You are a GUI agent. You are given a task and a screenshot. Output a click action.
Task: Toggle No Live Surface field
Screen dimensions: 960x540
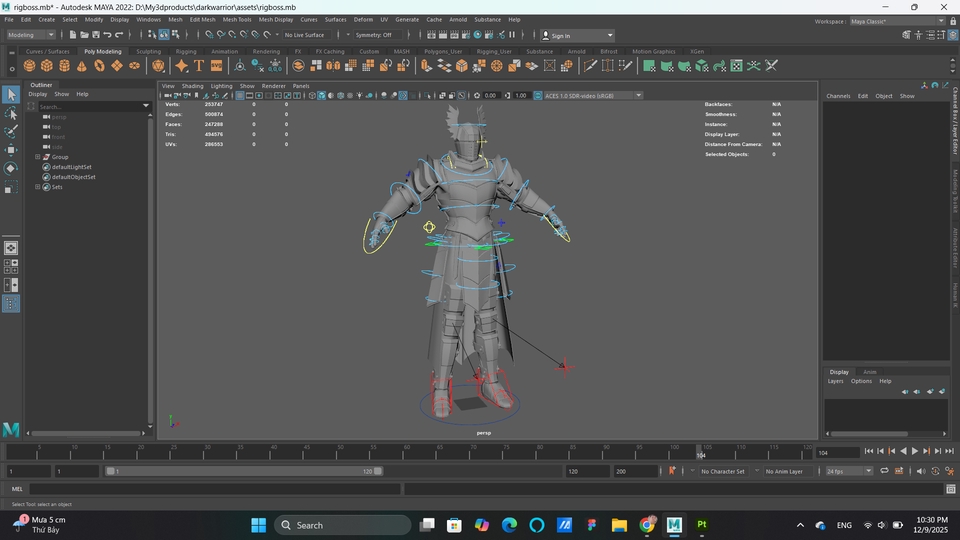[304, 35]
